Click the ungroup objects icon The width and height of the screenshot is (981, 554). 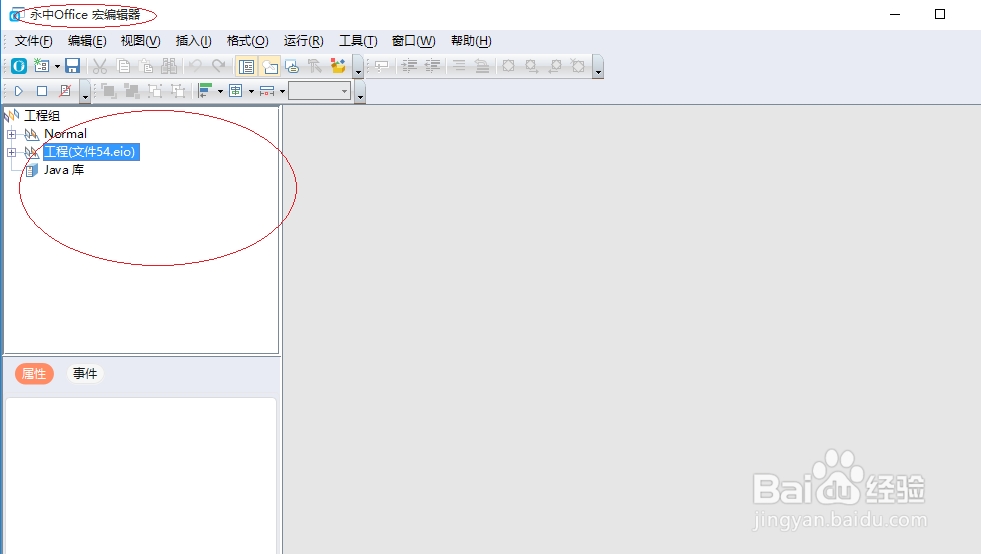pyautogui.click(x=178, y=91)
